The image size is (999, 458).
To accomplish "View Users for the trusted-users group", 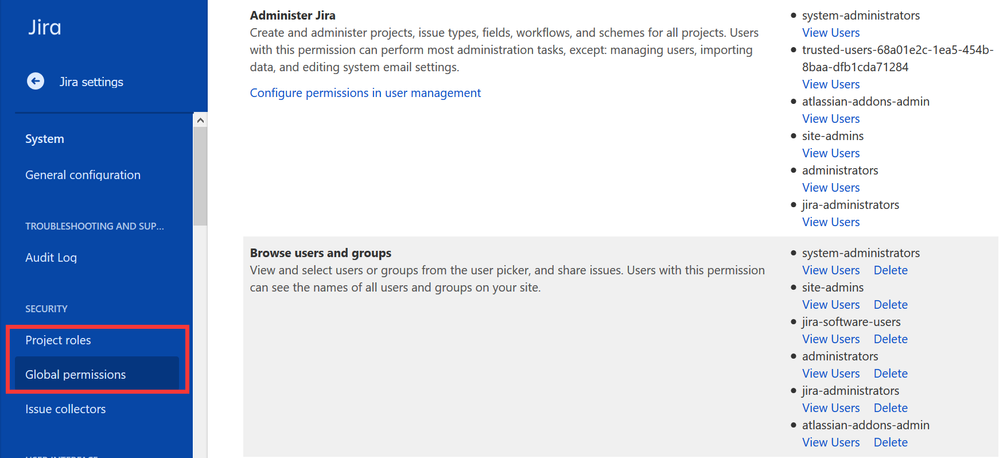I will (831, 84).
